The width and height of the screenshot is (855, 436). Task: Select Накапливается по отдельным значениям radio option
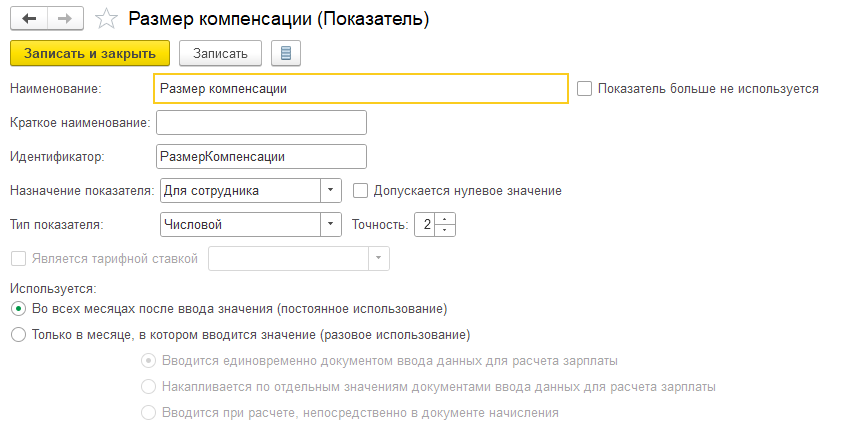148,387
